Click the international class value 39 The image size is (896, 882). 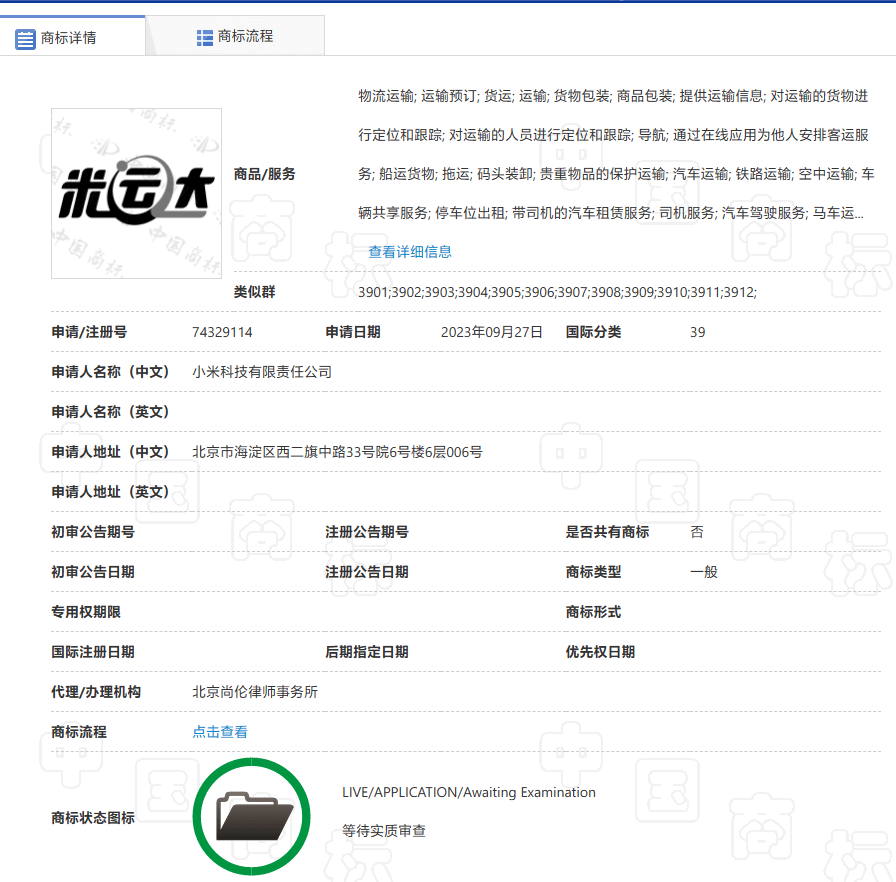(x=697, y=332)
